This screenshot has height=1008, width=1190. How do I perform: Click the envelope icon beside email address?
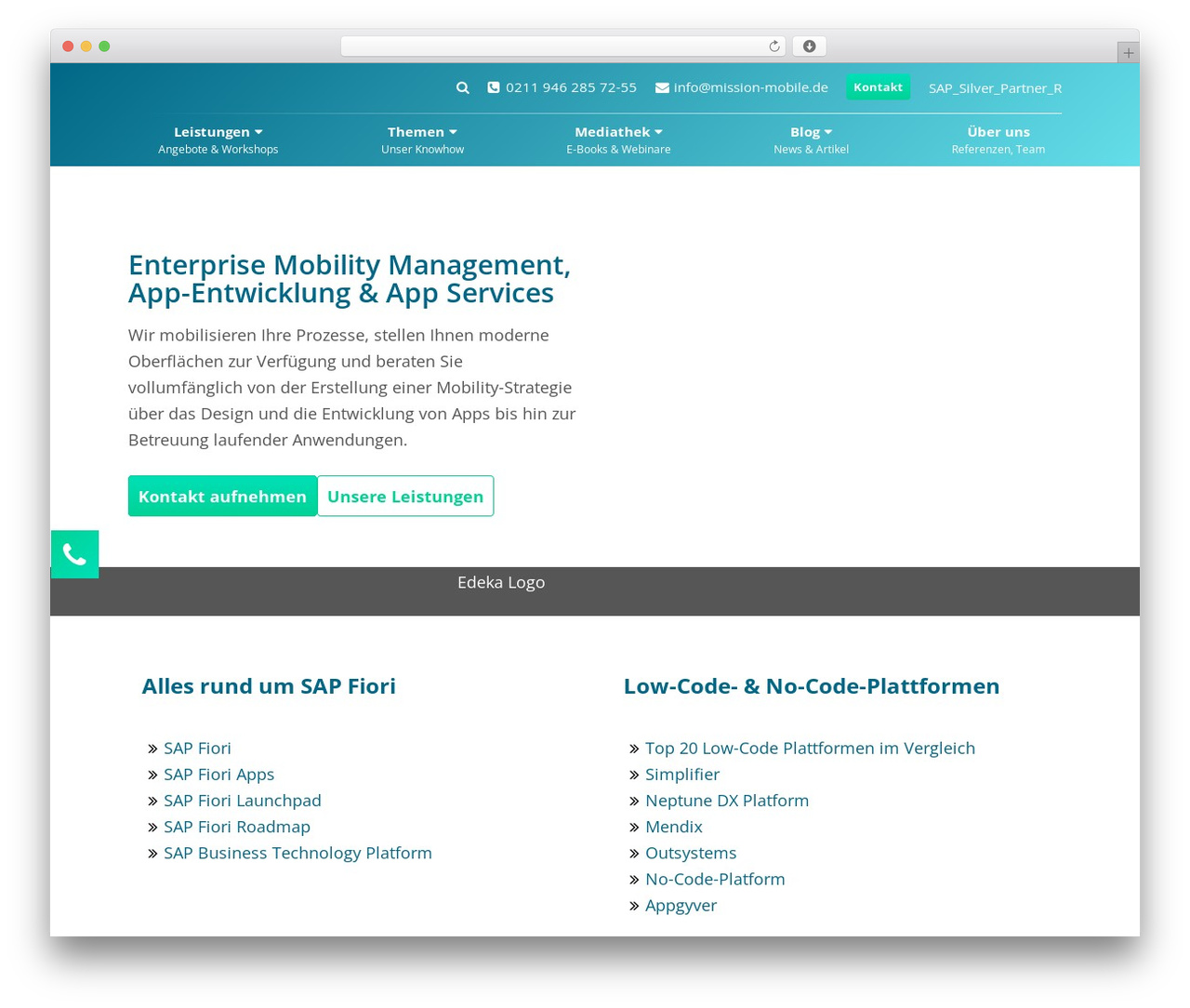[662, 87]
